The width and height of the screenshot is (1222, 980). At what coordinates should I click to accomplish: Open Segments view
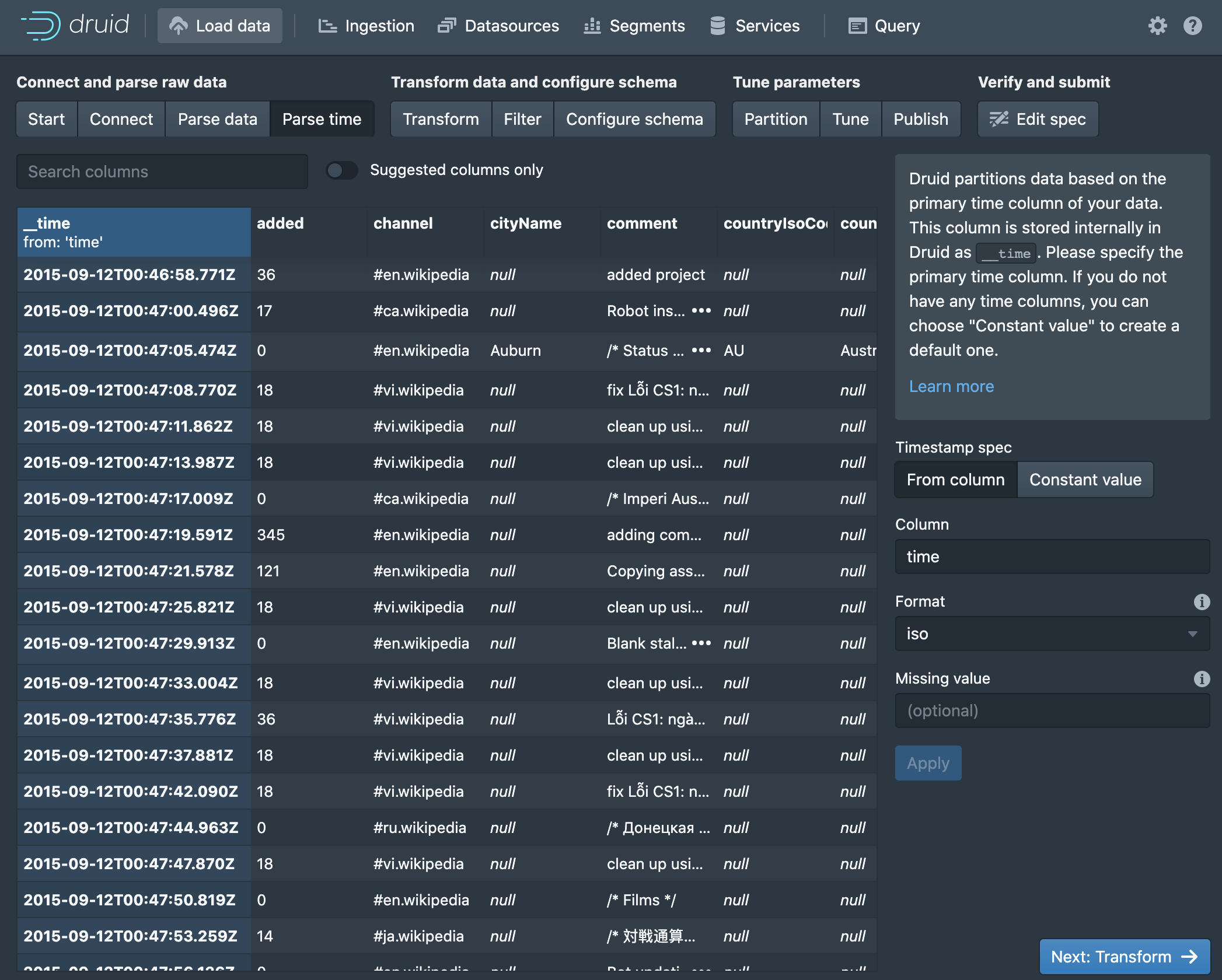click(634, 26)
